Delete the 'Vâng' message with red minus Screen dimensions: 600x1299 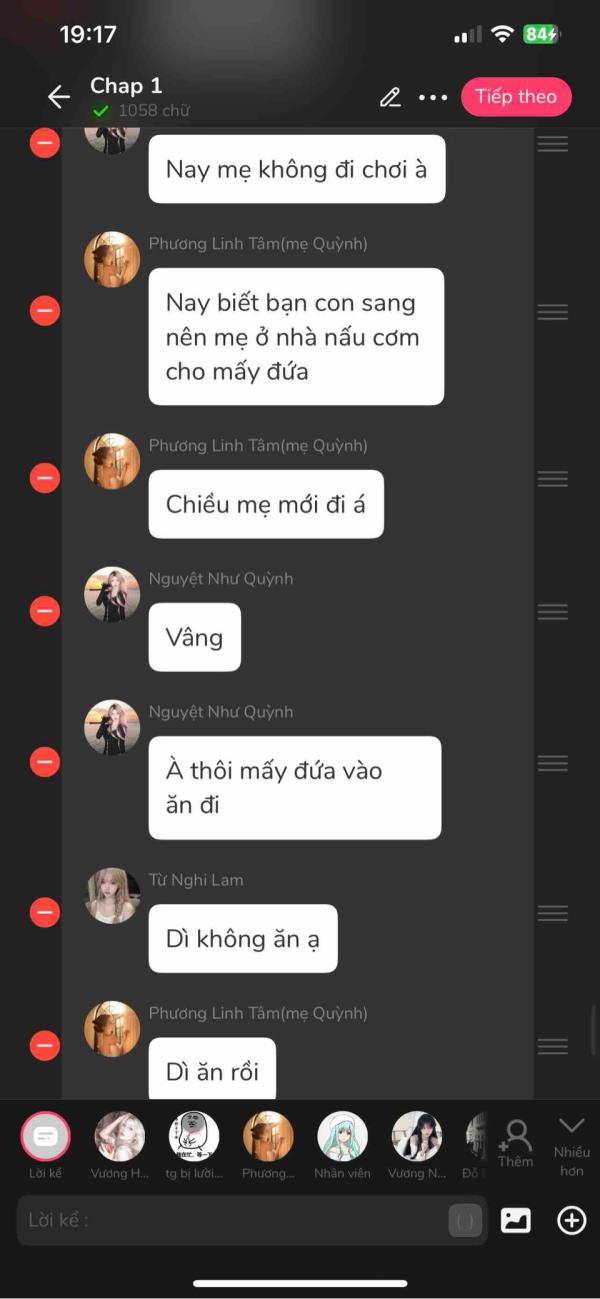tap(45, 610)
